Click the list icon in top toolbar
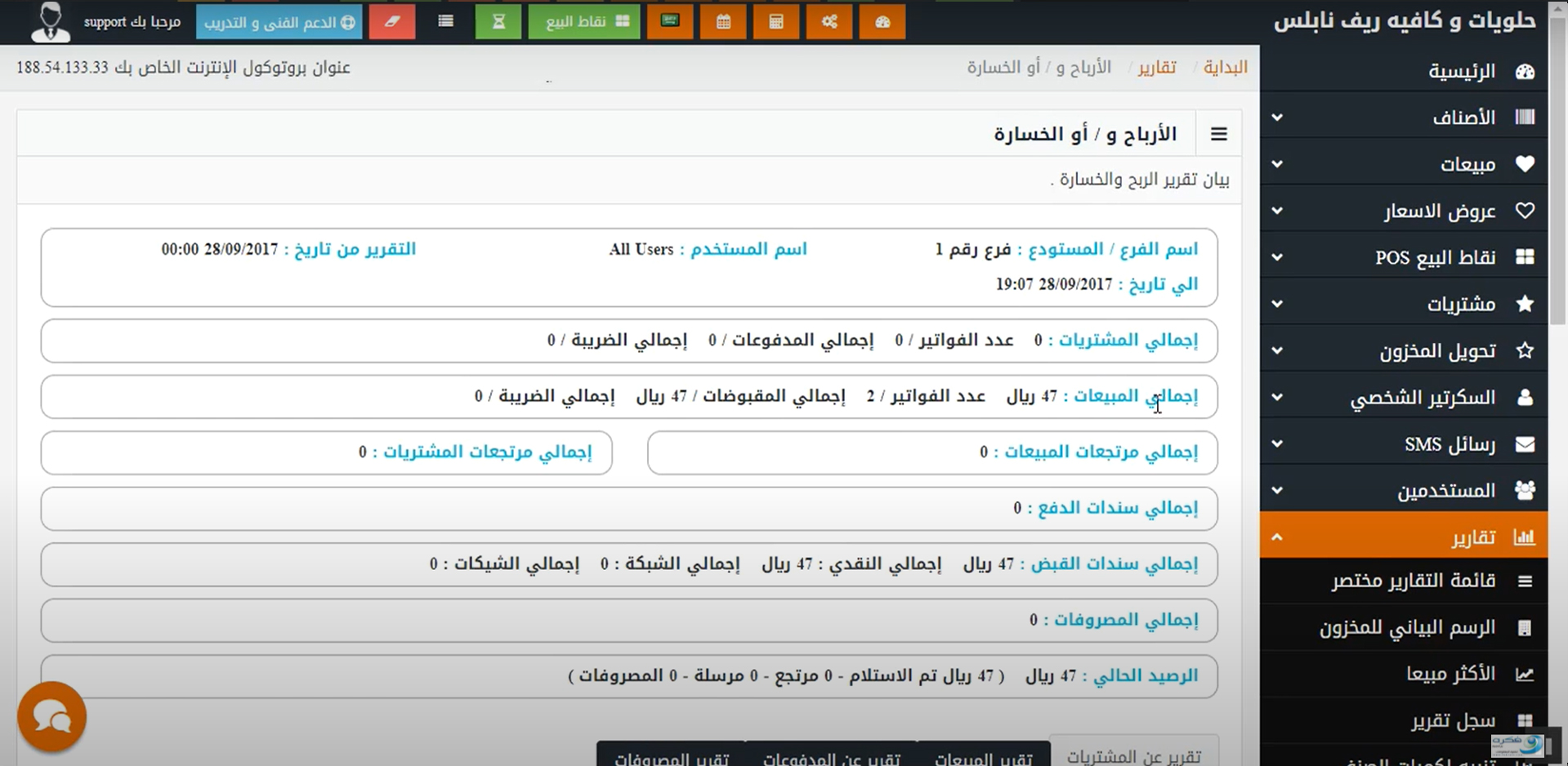1568x766 pixels. (445, 22)
